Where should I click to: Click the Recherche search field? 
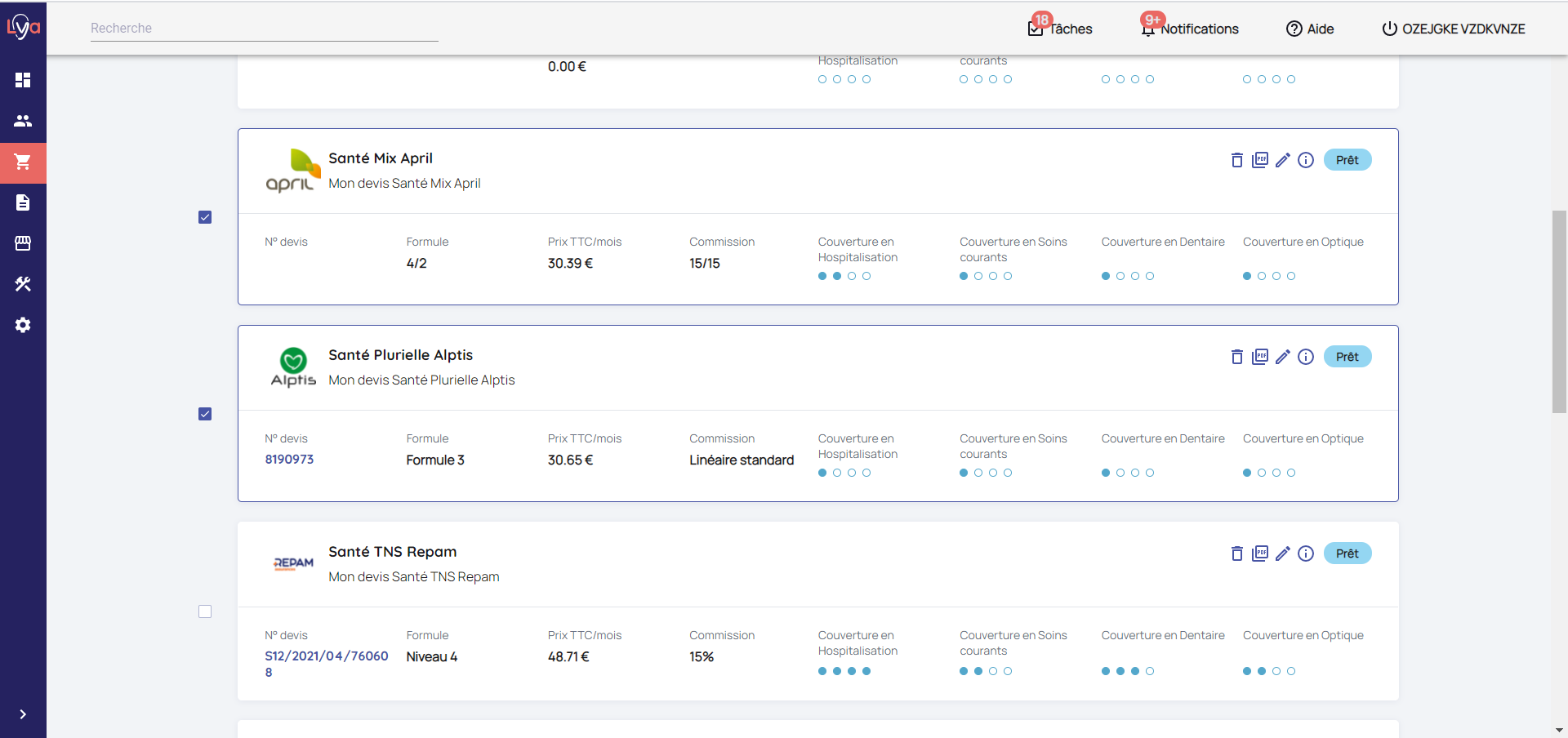tap(264, 29)
